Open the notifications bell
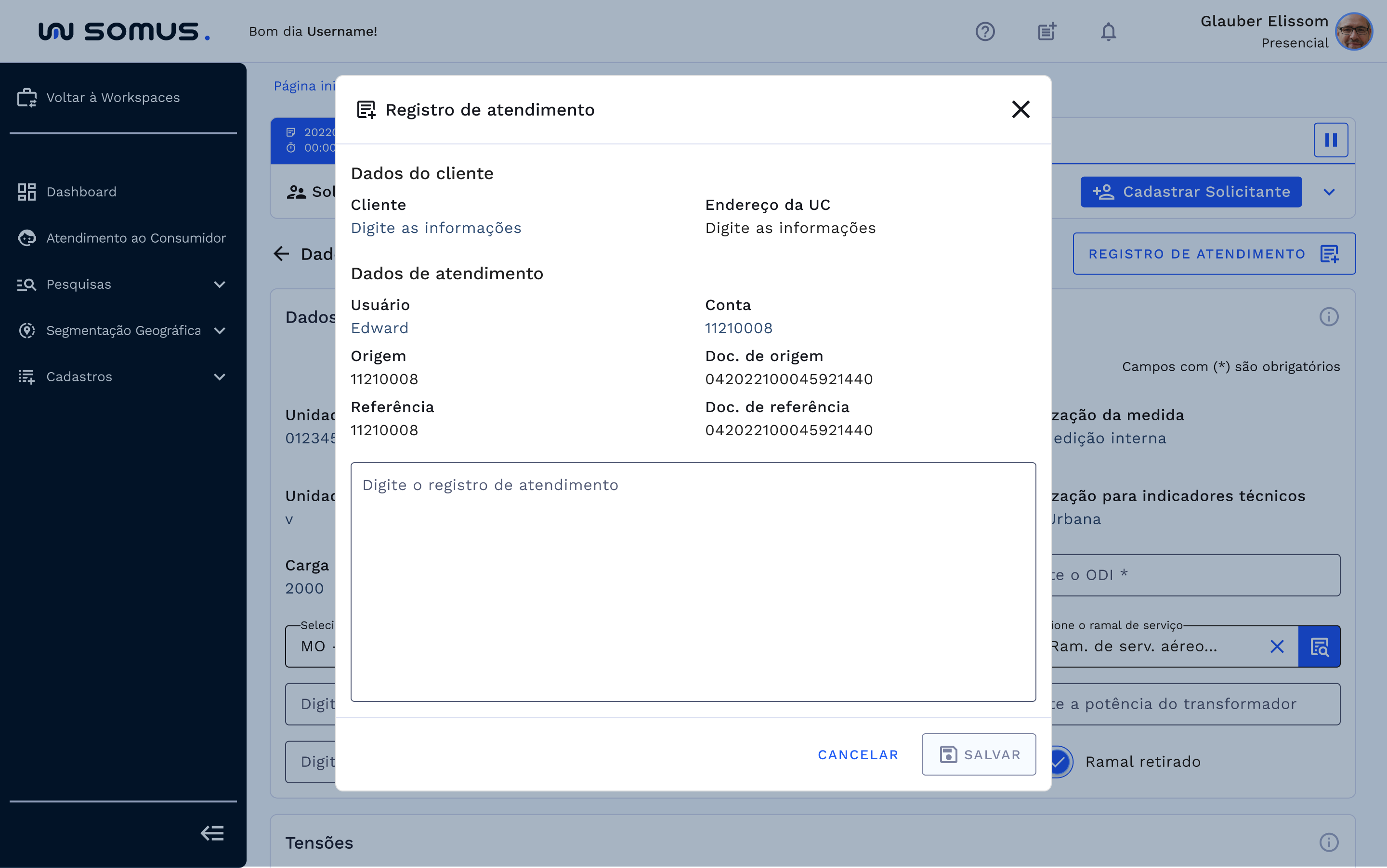The height and width of the screenshot is (868, 1387). (1108, 32)
